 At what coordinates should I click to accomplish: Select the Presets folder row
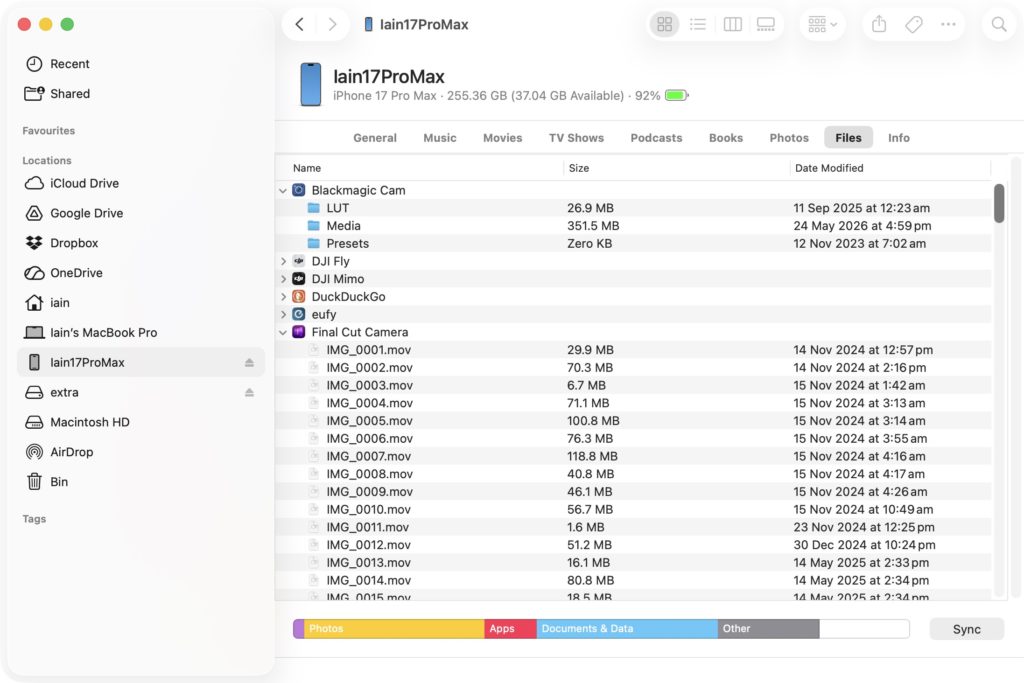point(633,244)
